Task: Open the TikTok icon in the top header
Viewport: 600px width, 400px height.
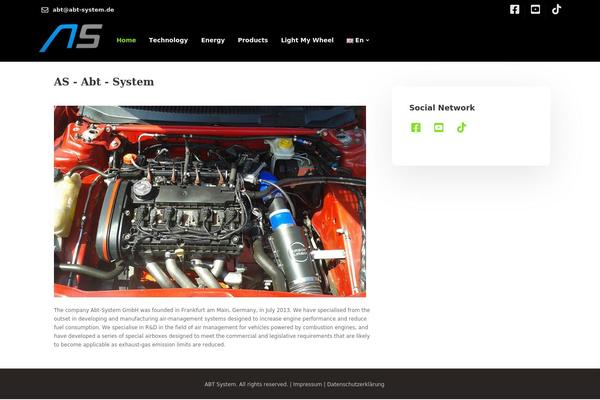Action: click(556, 10)
